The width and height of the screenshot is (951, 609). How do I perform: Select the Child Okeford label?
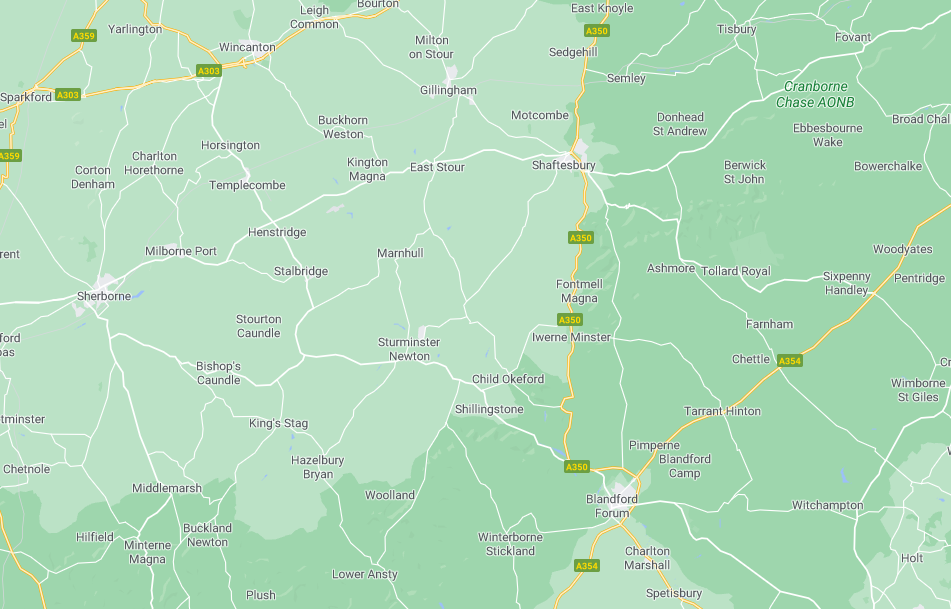pyautogui.click(x=508, y=379)
